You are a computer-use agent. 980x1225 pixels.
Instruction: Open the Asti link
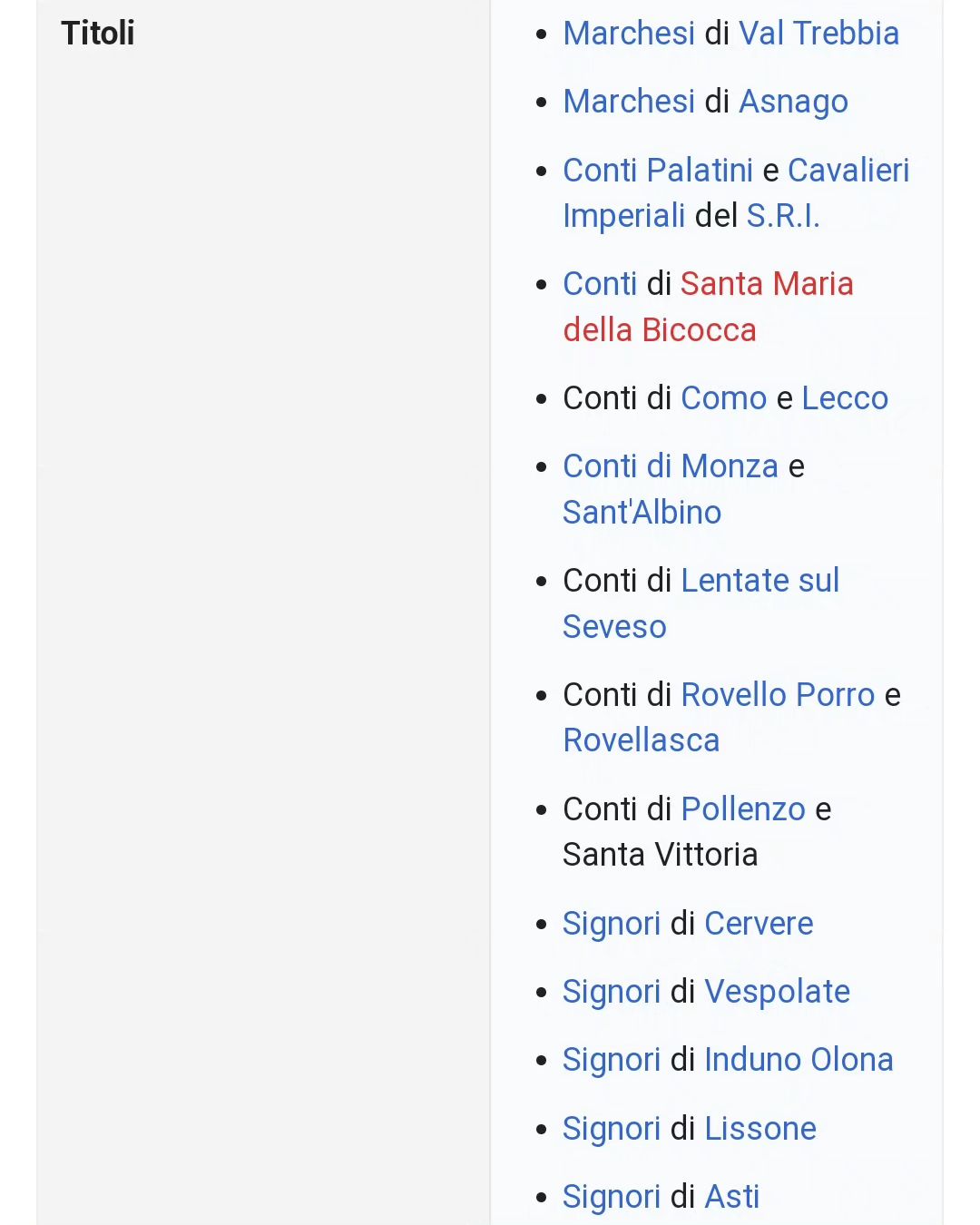(732, 1197)
